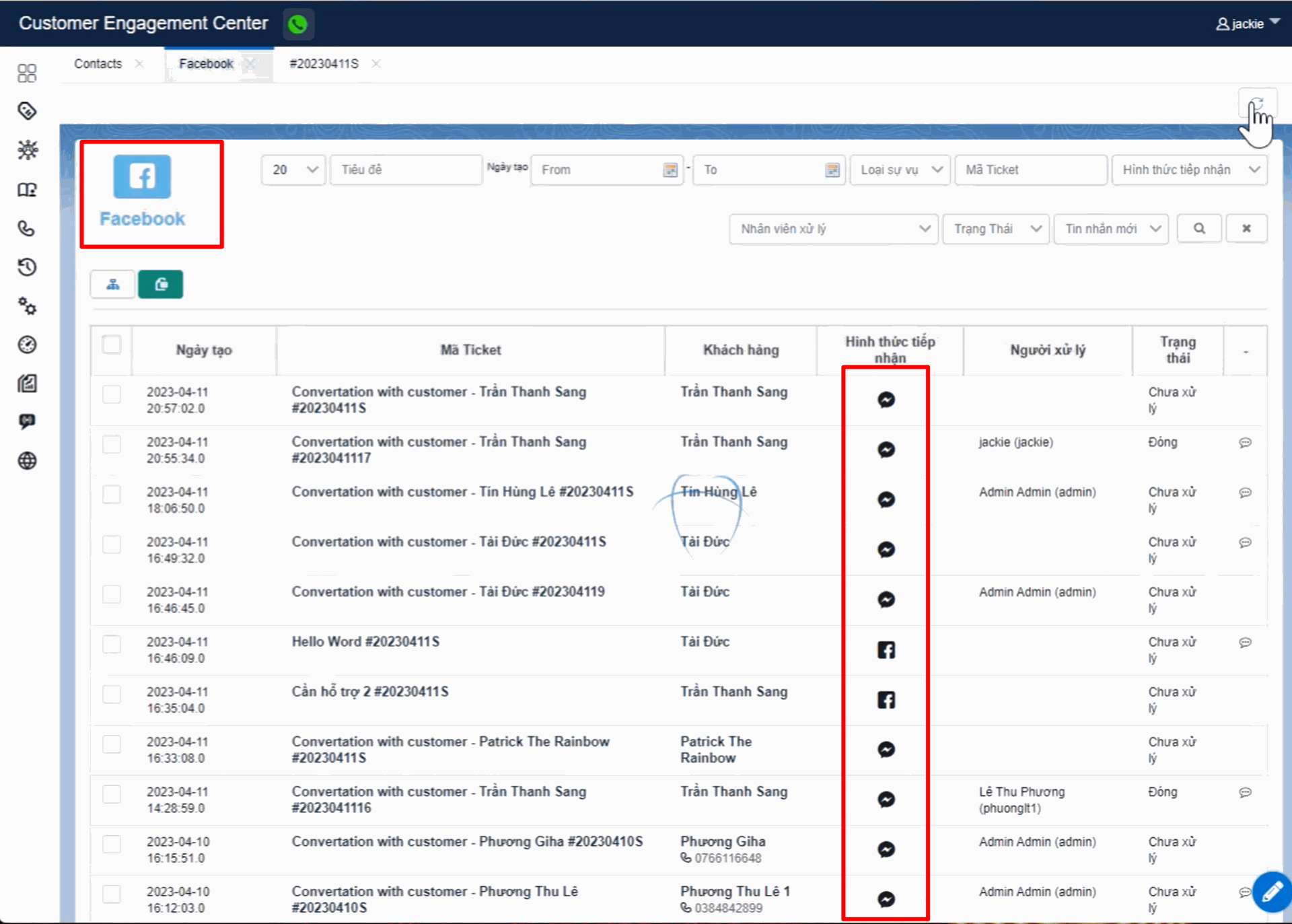1292x924 pixels.
Task: Open the ticket tag icon in sidebar
Action: (x=27, y=111)
